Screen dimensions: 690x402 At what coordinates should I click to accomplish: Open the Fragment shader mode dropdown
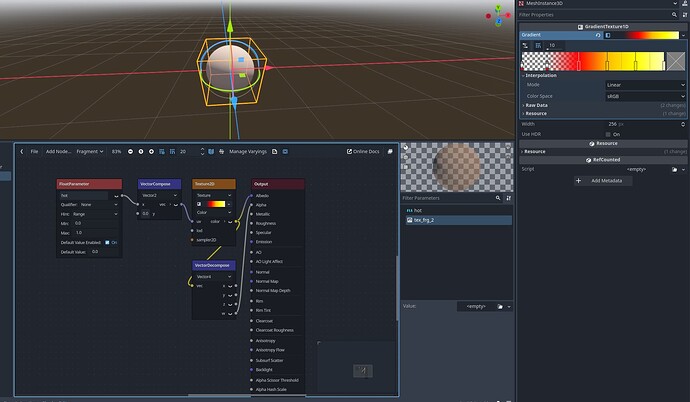(92, 151)
